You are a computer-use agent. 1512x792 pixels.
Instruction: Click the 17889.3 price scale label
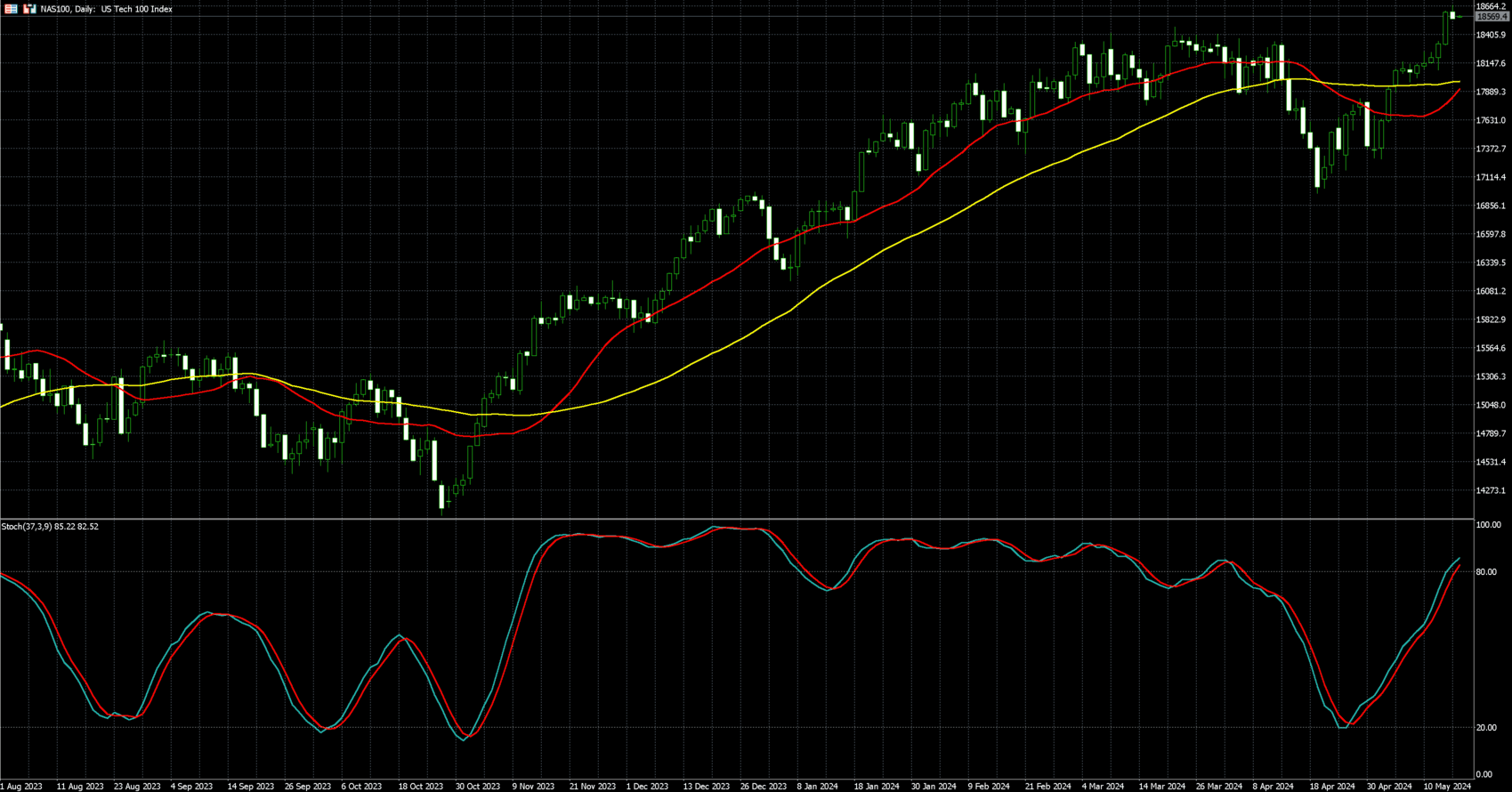click(1492, 92)
